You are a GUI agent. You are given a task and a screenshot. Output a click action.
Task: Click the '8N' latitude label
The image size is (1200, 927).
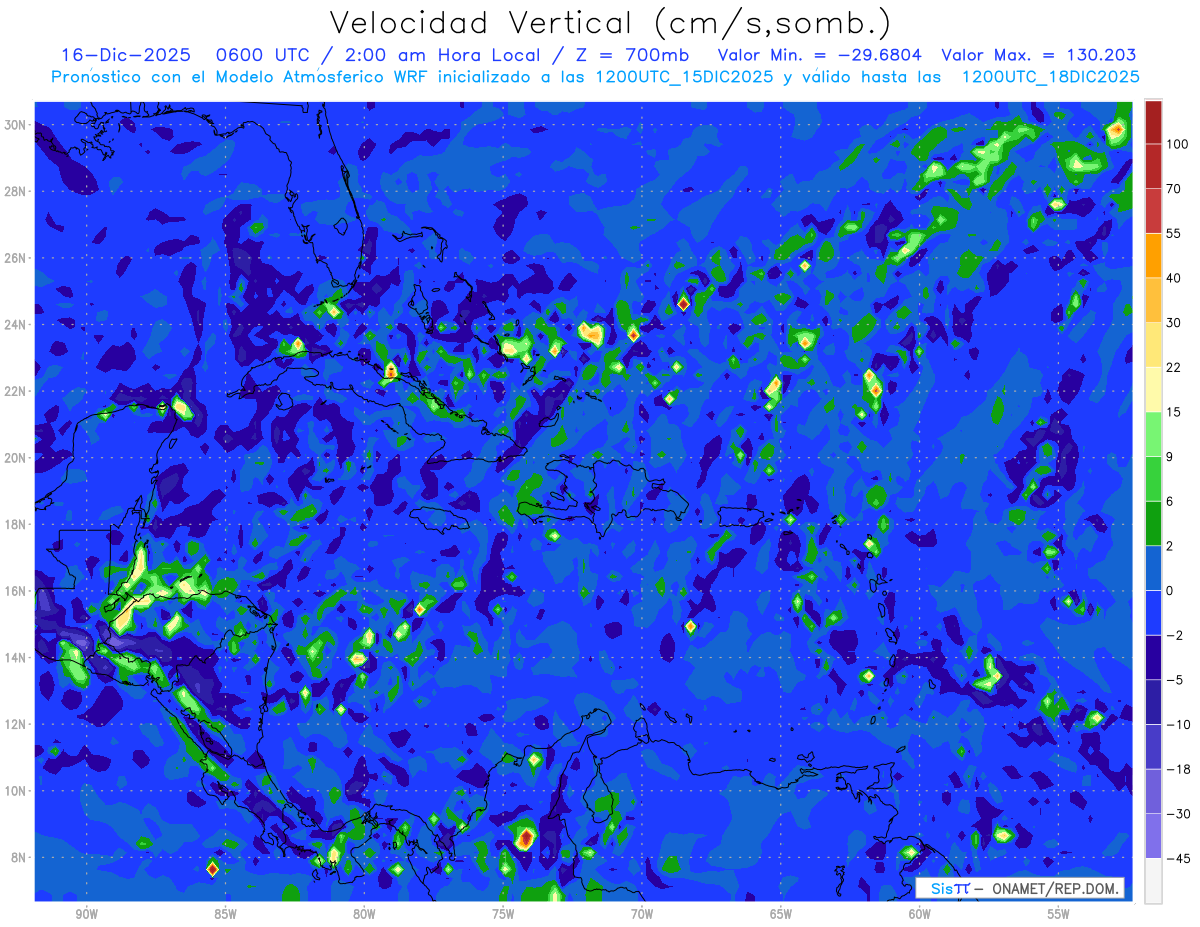tap(20, 858)
